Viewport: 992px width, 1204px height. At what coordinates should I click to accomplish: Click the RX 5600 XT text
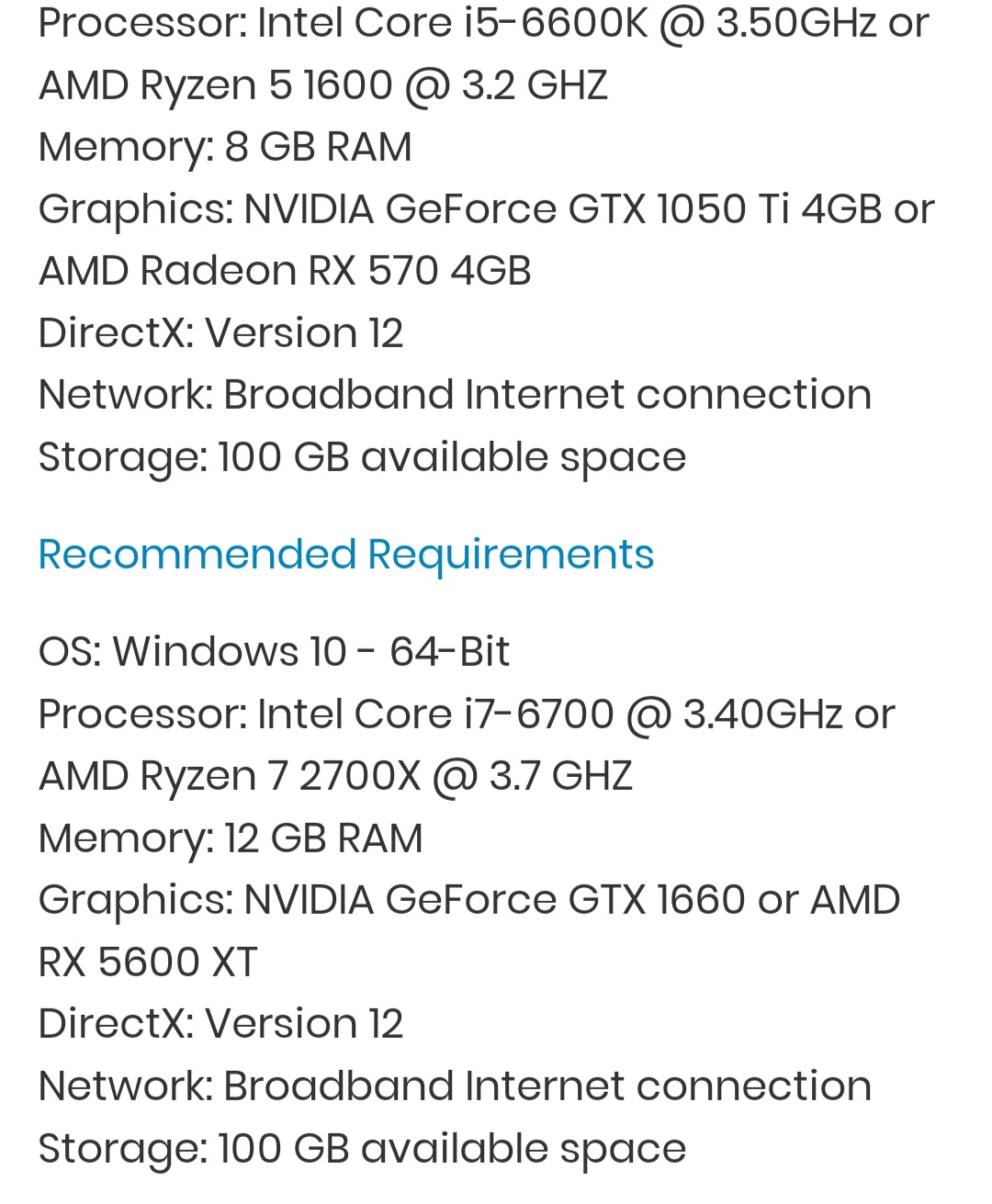[148, 962]
